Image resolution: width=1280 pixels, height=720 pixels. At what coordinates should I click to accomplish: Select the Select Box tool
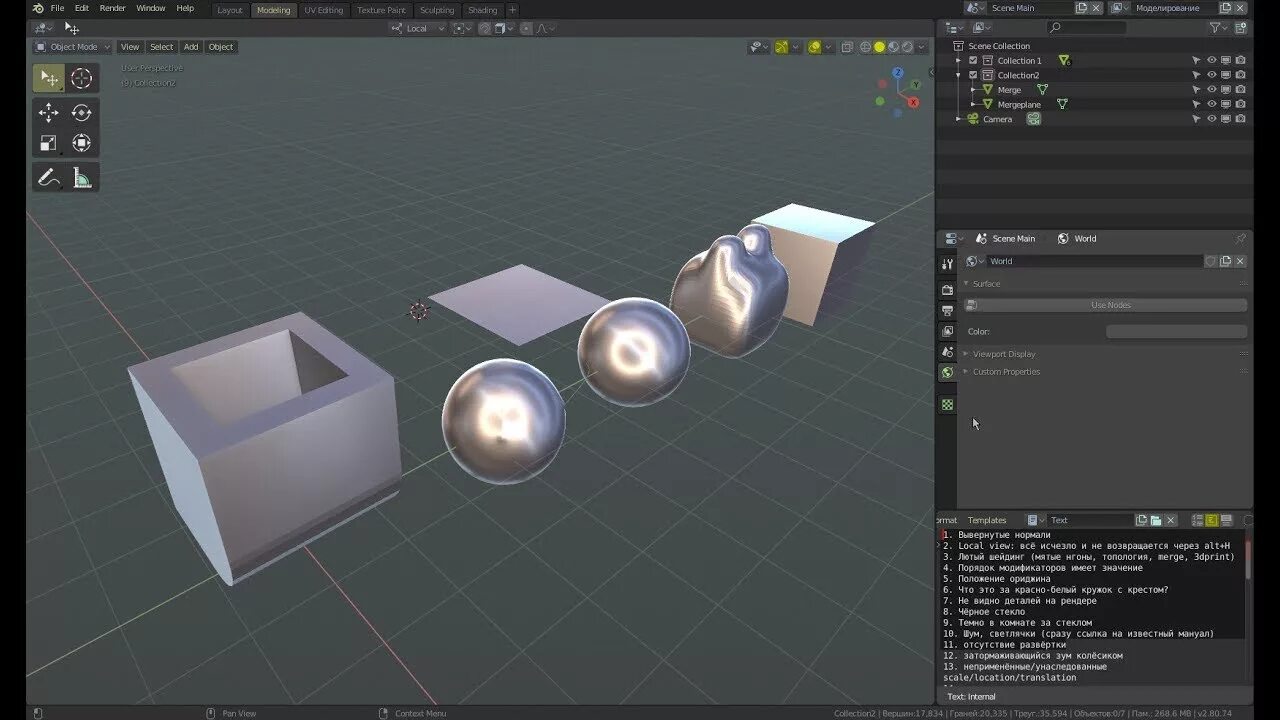(x=48, y=79)
